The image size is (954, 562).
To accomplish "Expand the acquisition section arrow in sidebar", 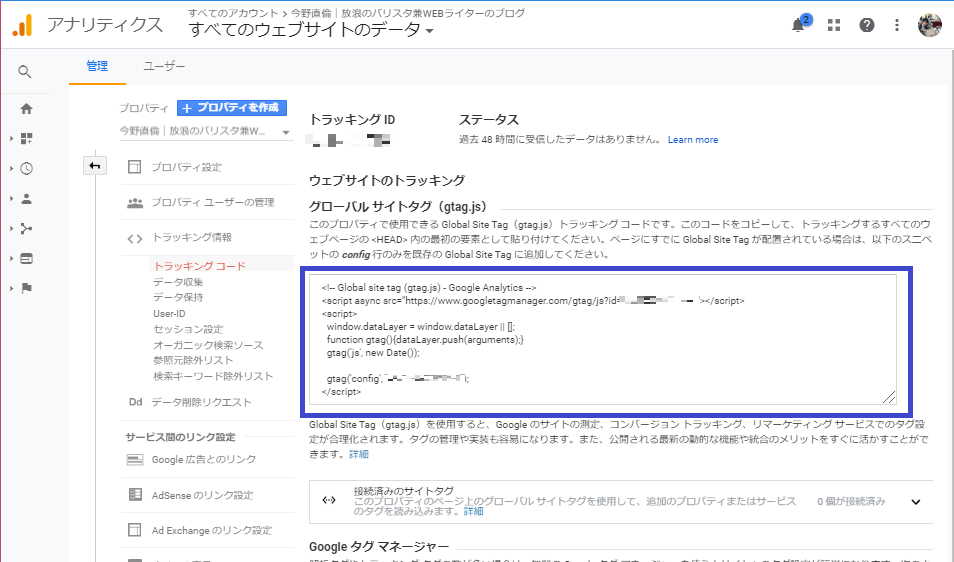I will click(x=11, y=229).
